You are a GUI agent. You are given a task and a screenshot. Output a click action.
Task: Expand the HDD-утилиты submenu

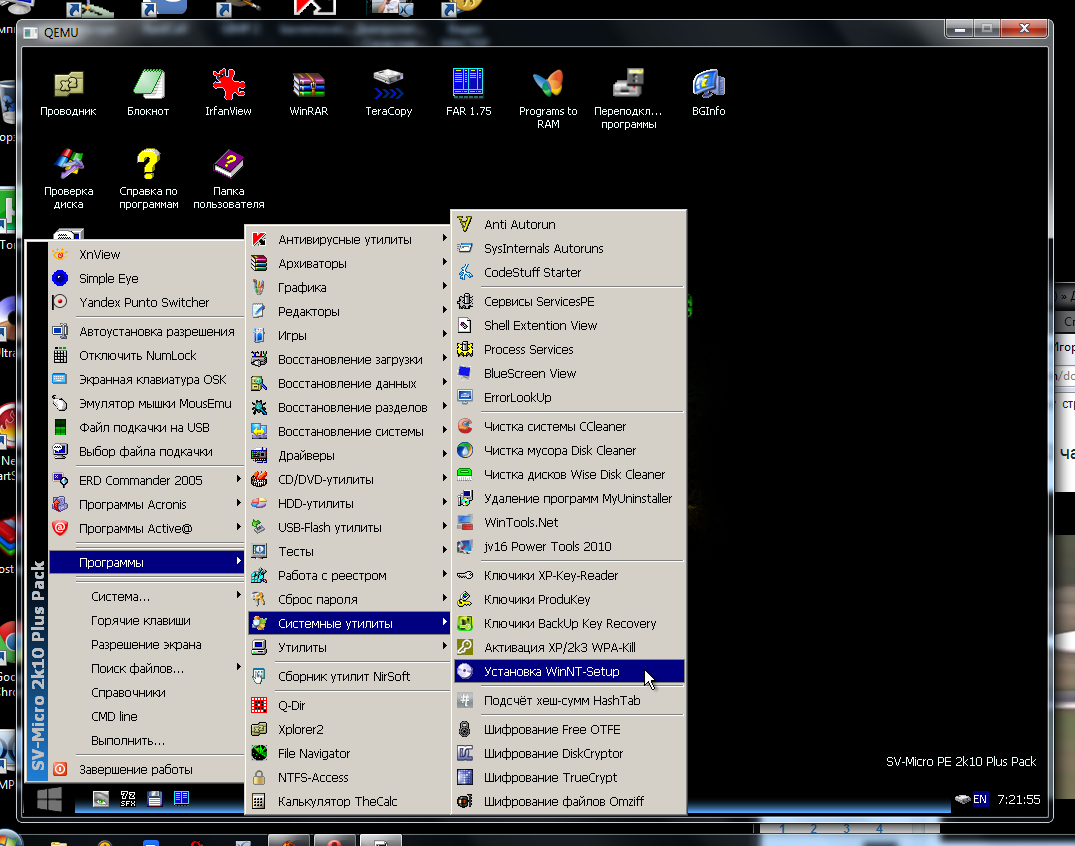coord(316,503)
